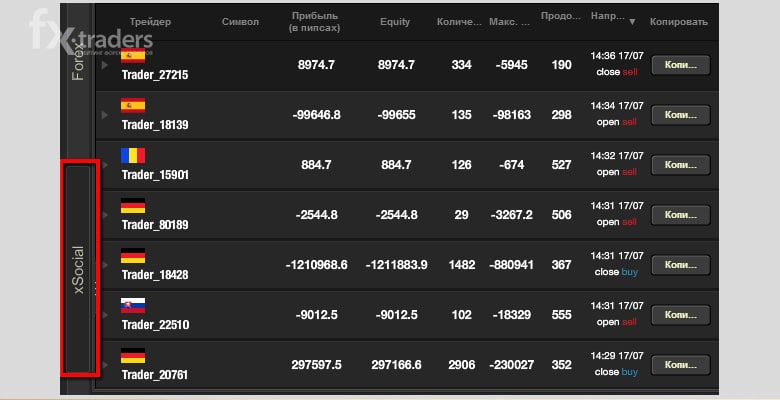
Task: Expand the Trader_20761 row arrow
Action: point(104,365)
